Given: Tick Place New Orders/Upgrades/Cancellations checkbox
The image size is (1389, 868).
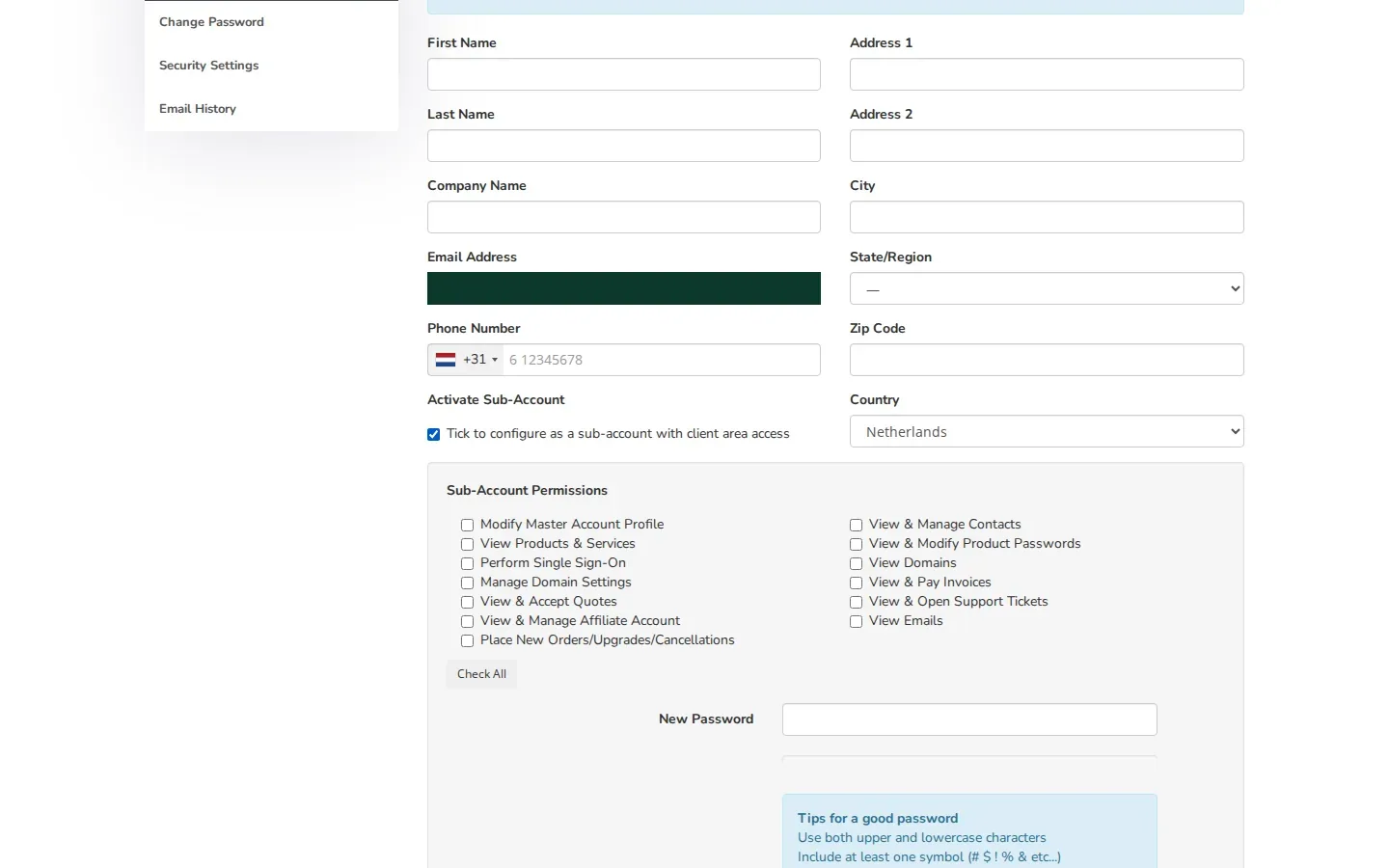Looking at the screenshot, I should pyautogui.click(x=467, y=640).
